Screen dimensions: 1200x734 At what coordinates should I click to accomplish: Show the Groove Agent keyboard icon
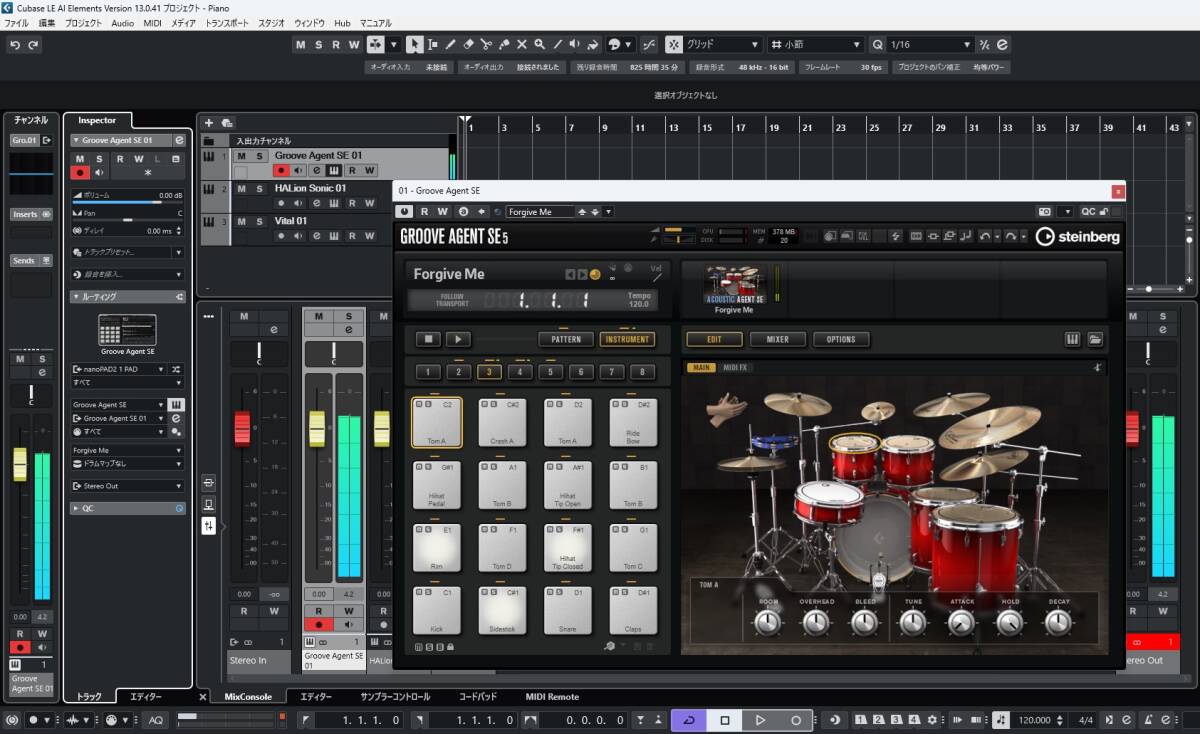tap(1073, 339)
